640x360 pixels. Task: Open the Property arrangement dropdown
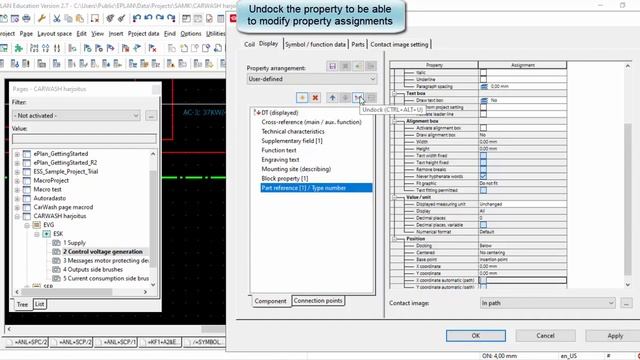(x=311, y=79)
